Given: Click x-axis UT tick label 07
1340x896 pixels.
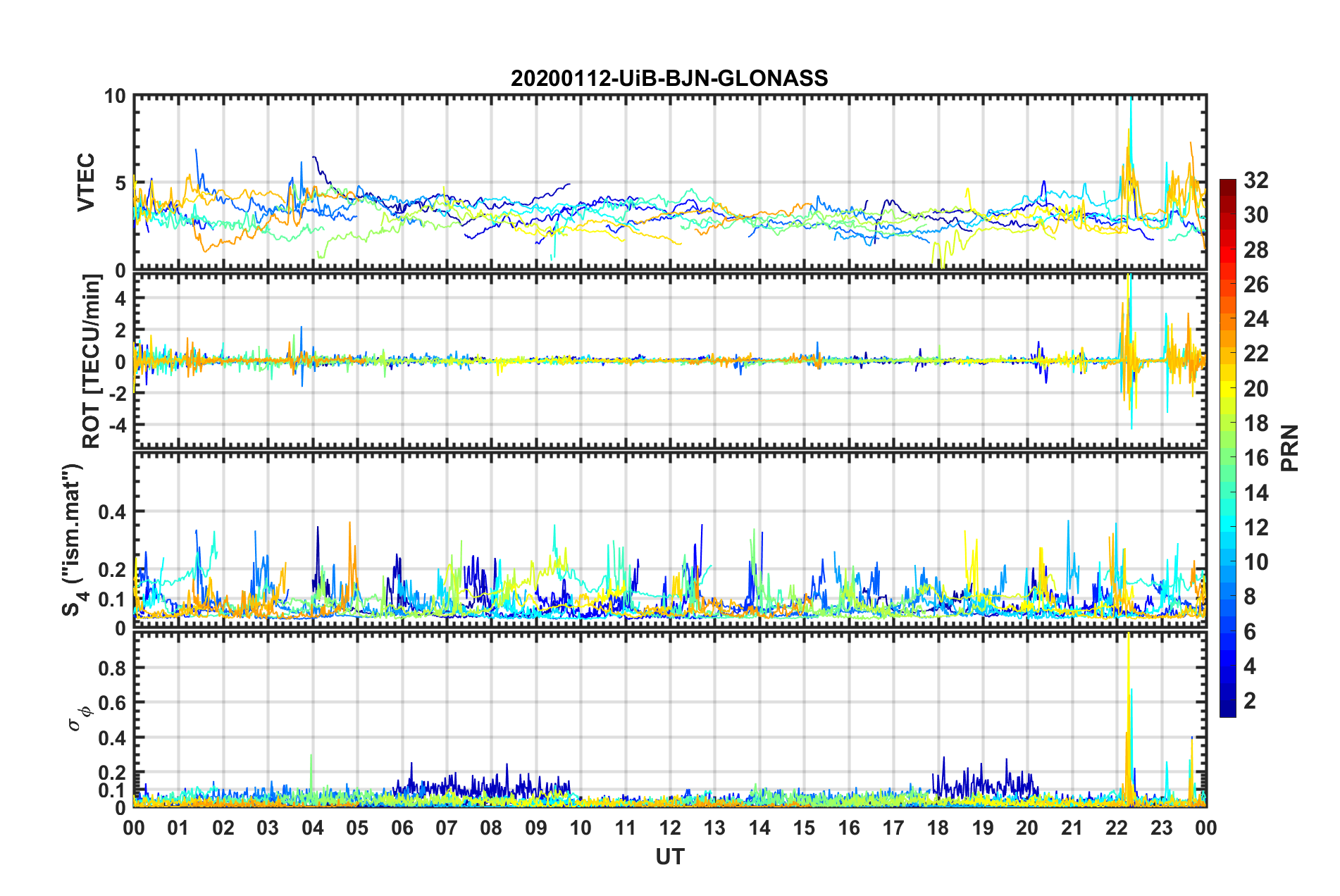Looking at the screenshot, I should pyautogui.click(x=447, y=828).
